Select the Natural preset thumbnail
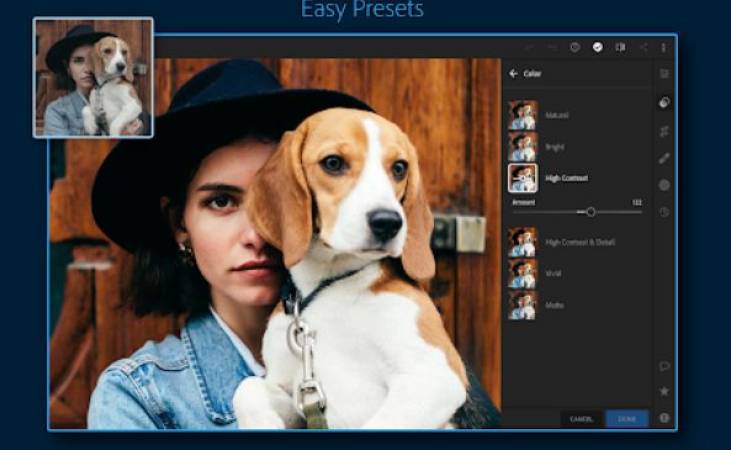 523,115
